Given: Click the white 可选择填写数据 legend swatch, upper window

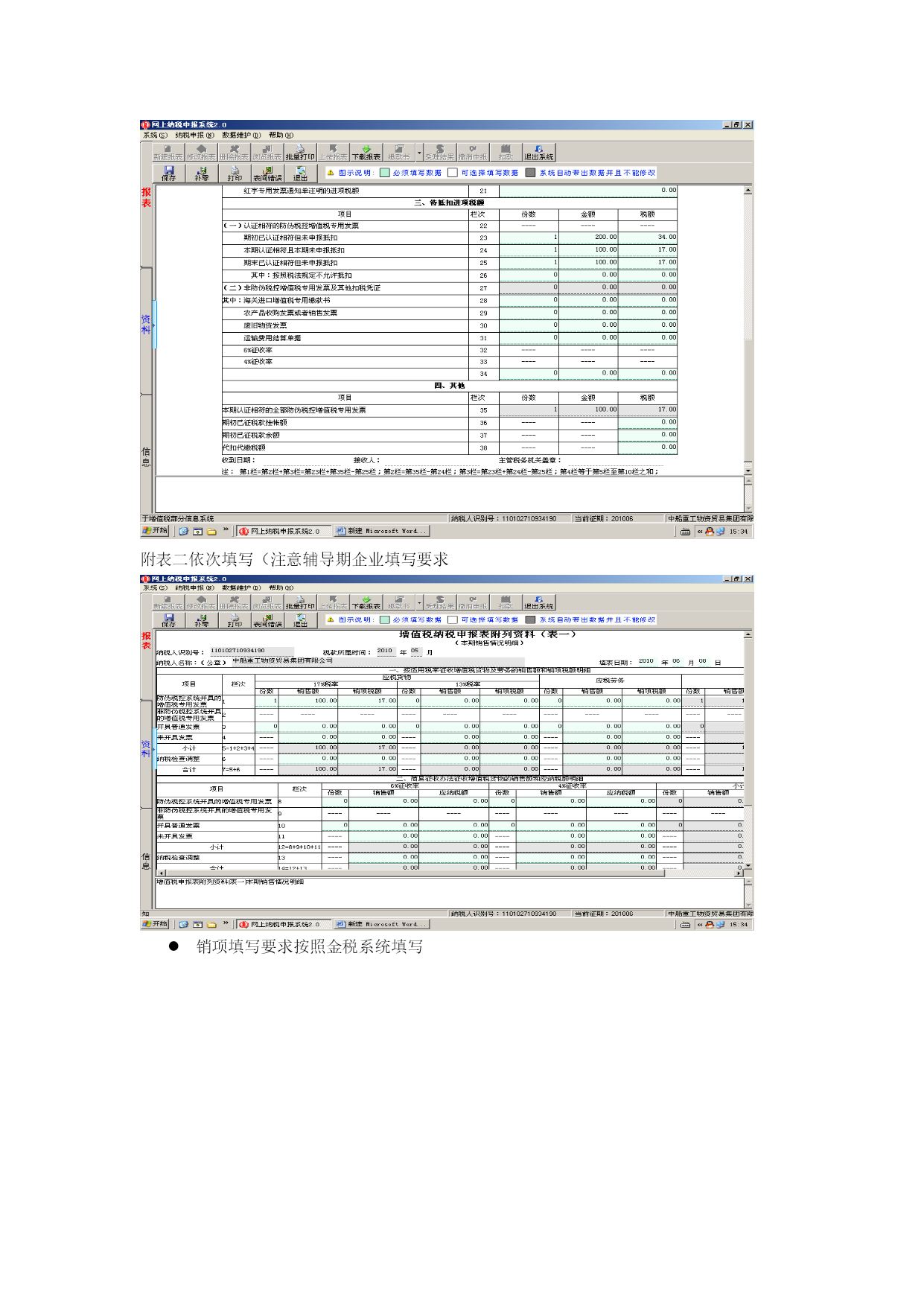Looking at the screenshot, I should (452, 173).
